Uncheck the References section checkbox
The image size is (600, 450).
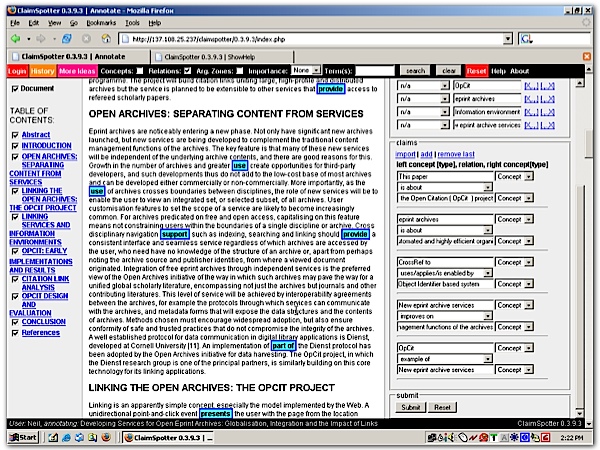15,333
